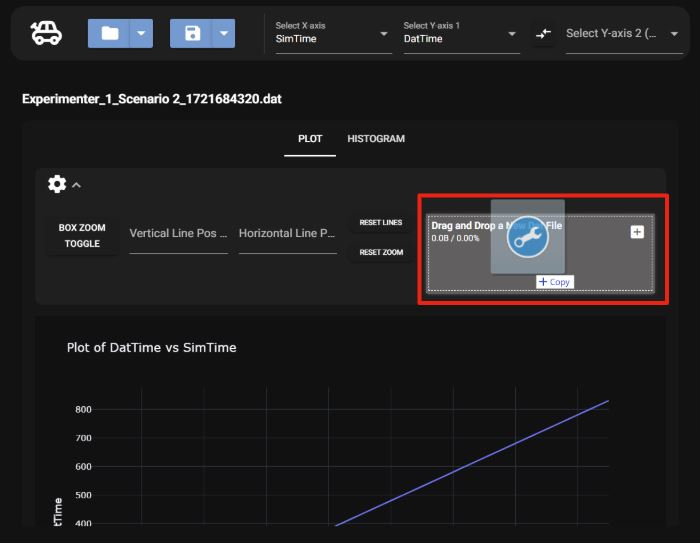
Task: Click the blue line in the plot
Action: pos(472,463)
